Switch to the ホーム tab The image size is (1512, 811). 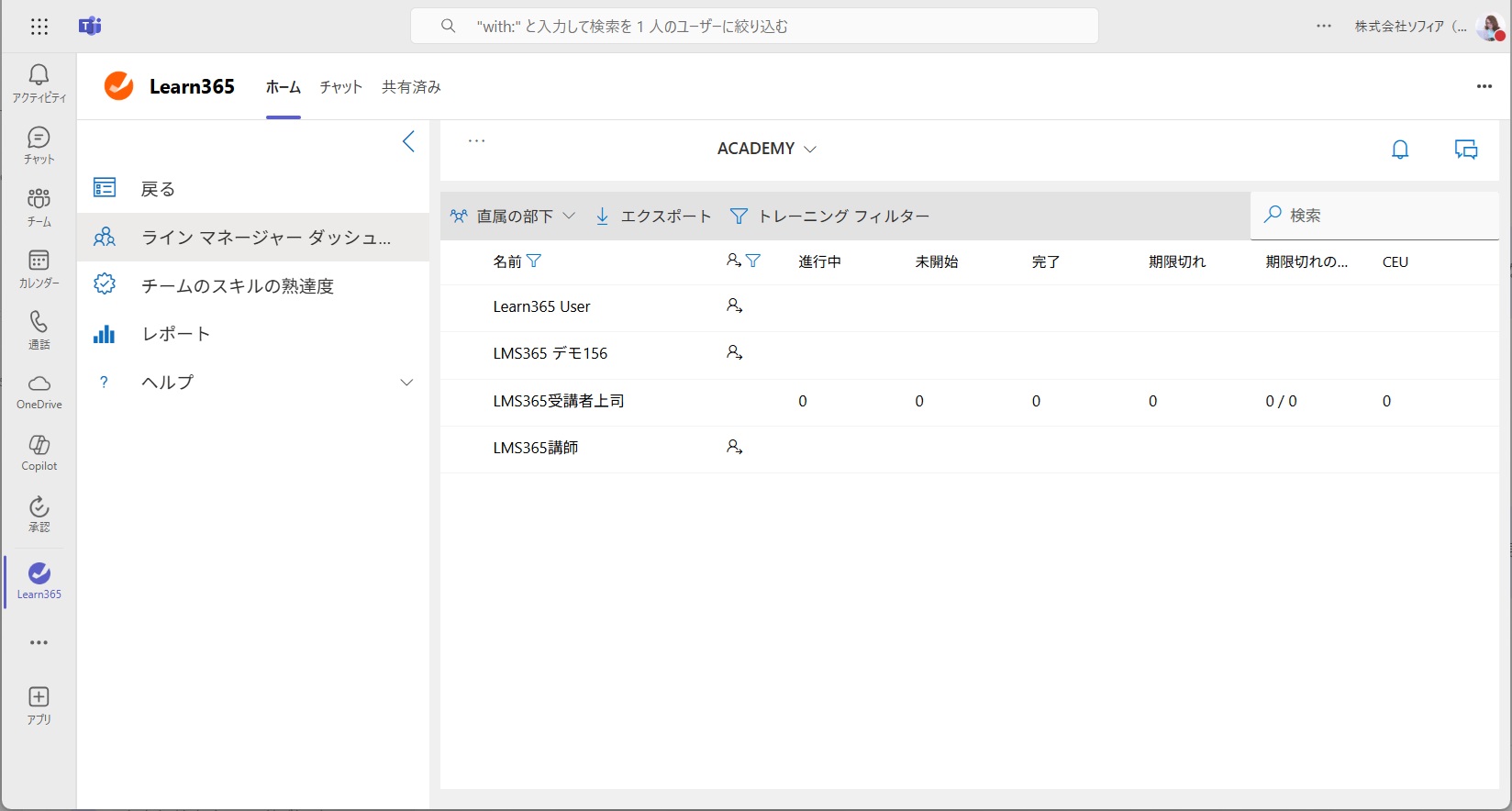[283, 87]
